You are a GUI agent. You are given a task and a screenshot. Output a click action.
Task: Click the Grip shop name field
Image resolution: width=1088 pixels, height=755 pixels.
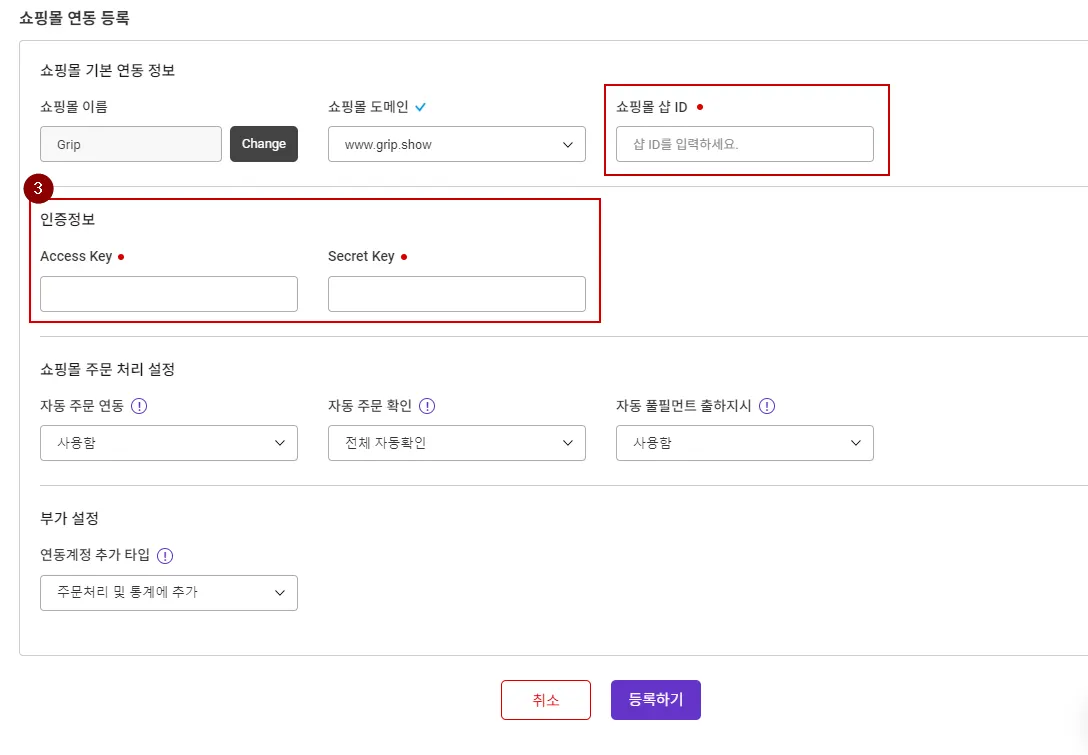tap(130, 144)
